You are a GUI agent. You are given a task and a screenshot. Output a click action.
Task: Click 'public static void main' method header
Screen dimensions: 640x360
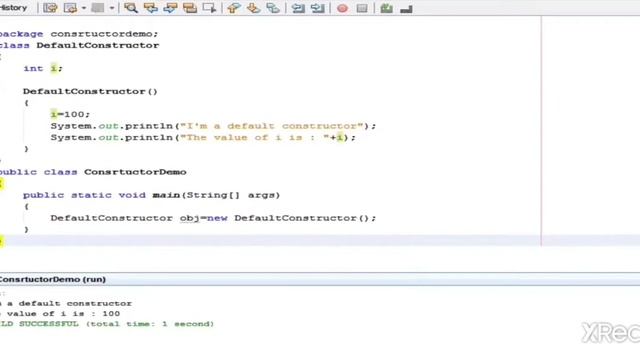click(151, 195)
